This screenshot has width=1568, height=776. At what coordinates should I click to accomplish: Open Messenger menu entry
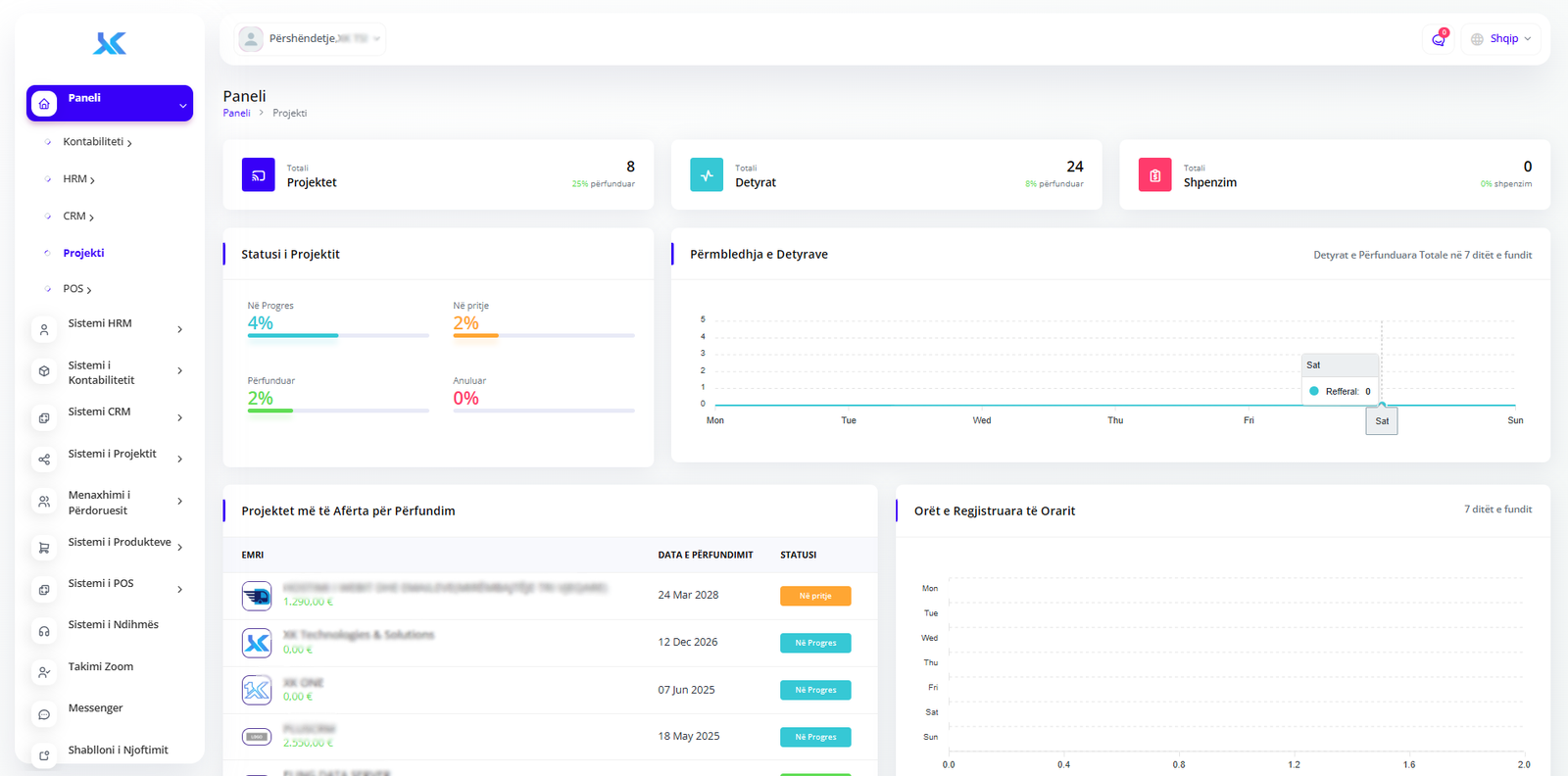click(95, 707)
